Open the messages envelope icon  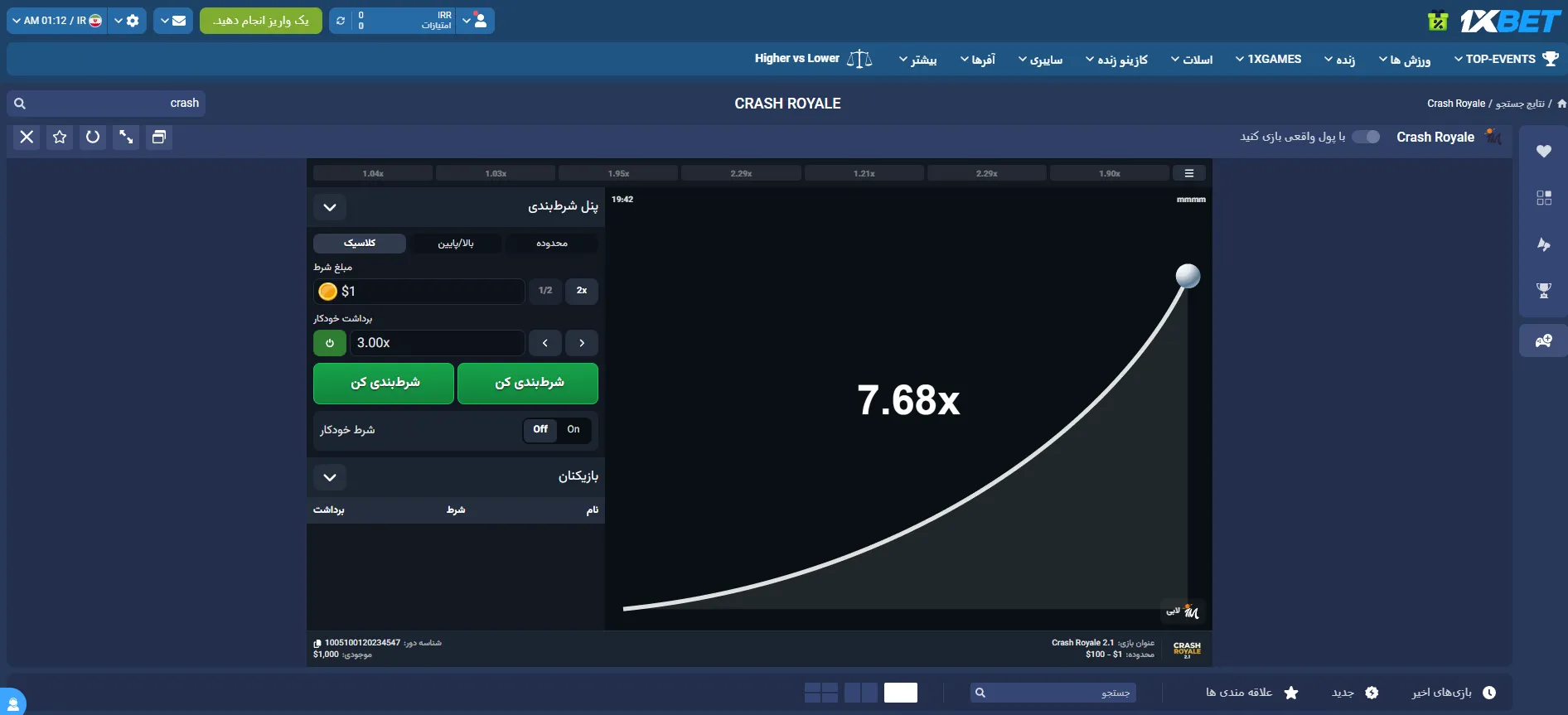(x=173, y=21)
